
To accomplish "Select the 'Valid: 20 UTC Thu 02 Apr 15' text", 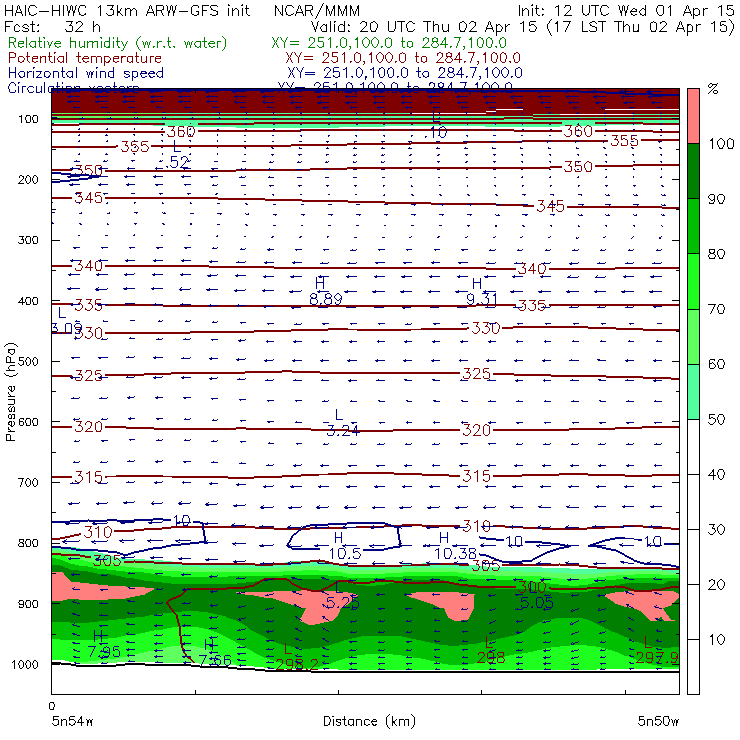I will (424, 26).
